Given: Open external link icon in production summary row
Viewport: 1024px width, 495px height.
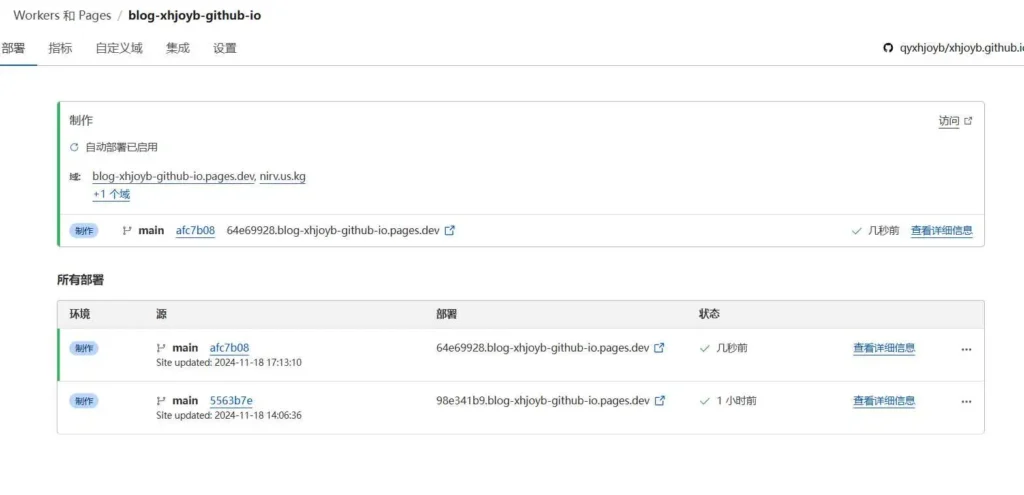Looking at the screenshot, I should point(450,230).
